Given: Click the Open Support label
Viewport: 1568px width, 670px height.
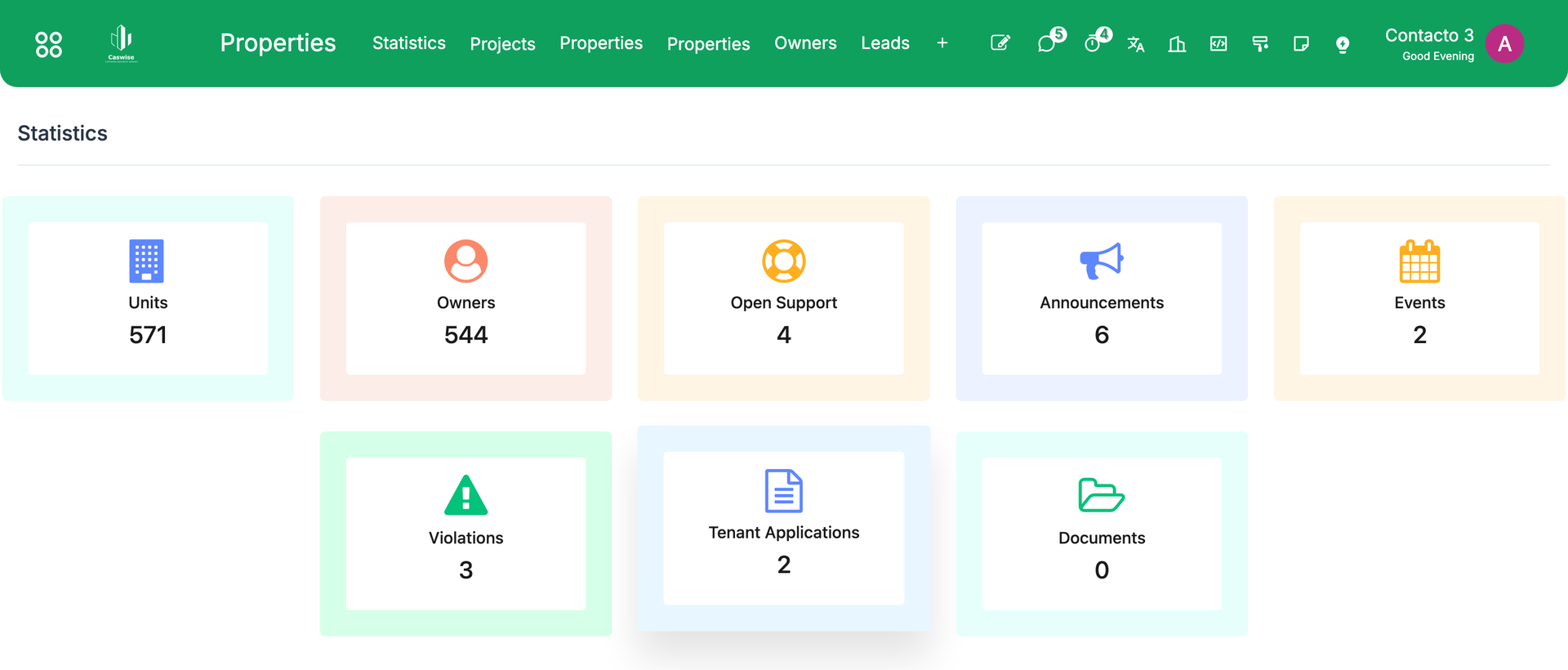Looking at the screenshot, I should pyautogui.click(x=784, y=302).
